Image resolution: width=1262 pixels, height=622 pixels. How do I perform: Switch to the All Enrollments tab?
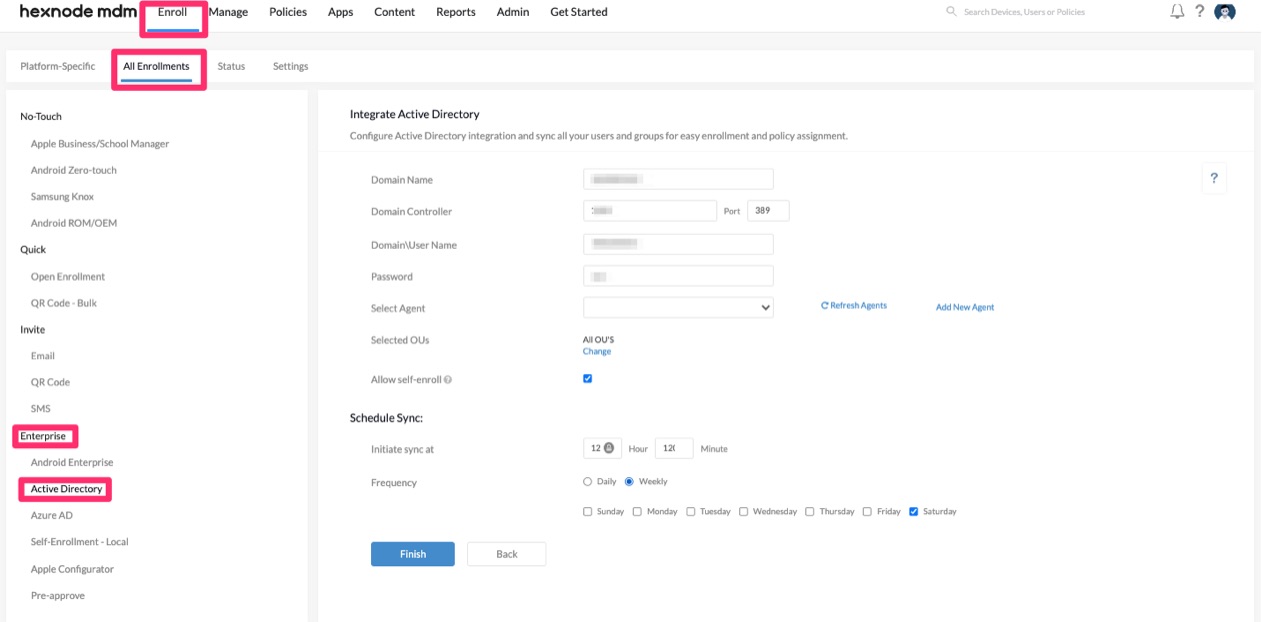[x=157, y=67]
